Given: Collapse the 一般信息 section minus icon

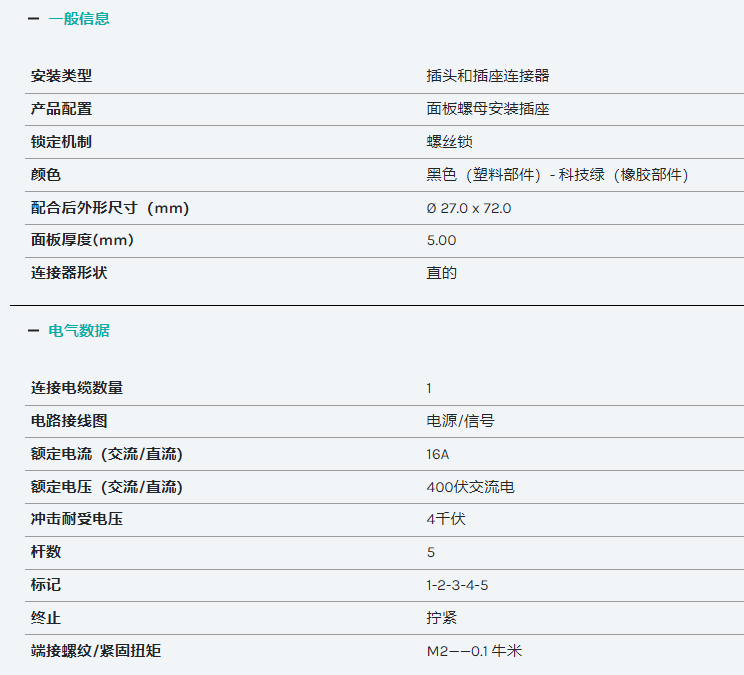Looking at the screenshot, I should tap(33, 19).
